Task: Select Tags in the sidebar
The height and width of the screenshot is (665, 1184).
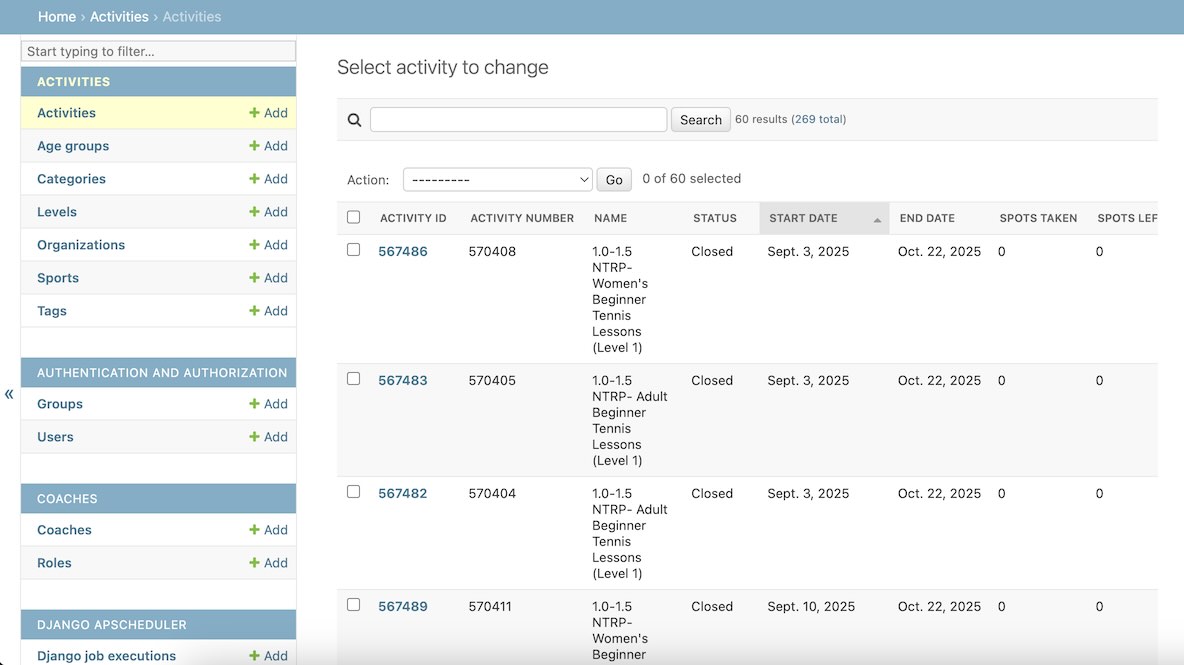Action: (51, 310)
